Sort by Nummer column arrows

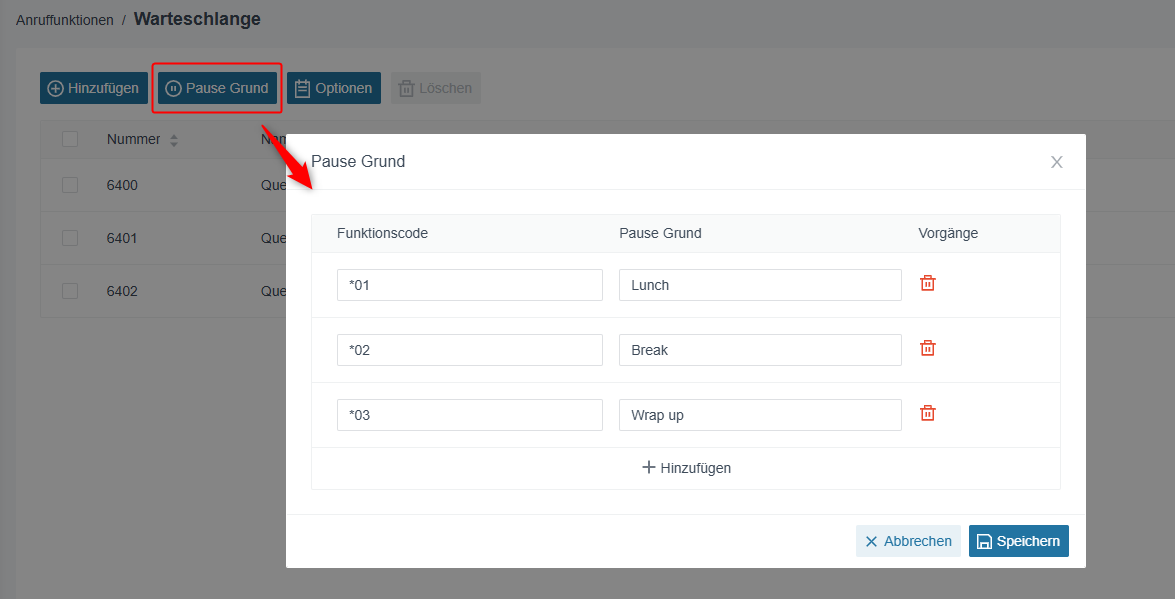174,140
